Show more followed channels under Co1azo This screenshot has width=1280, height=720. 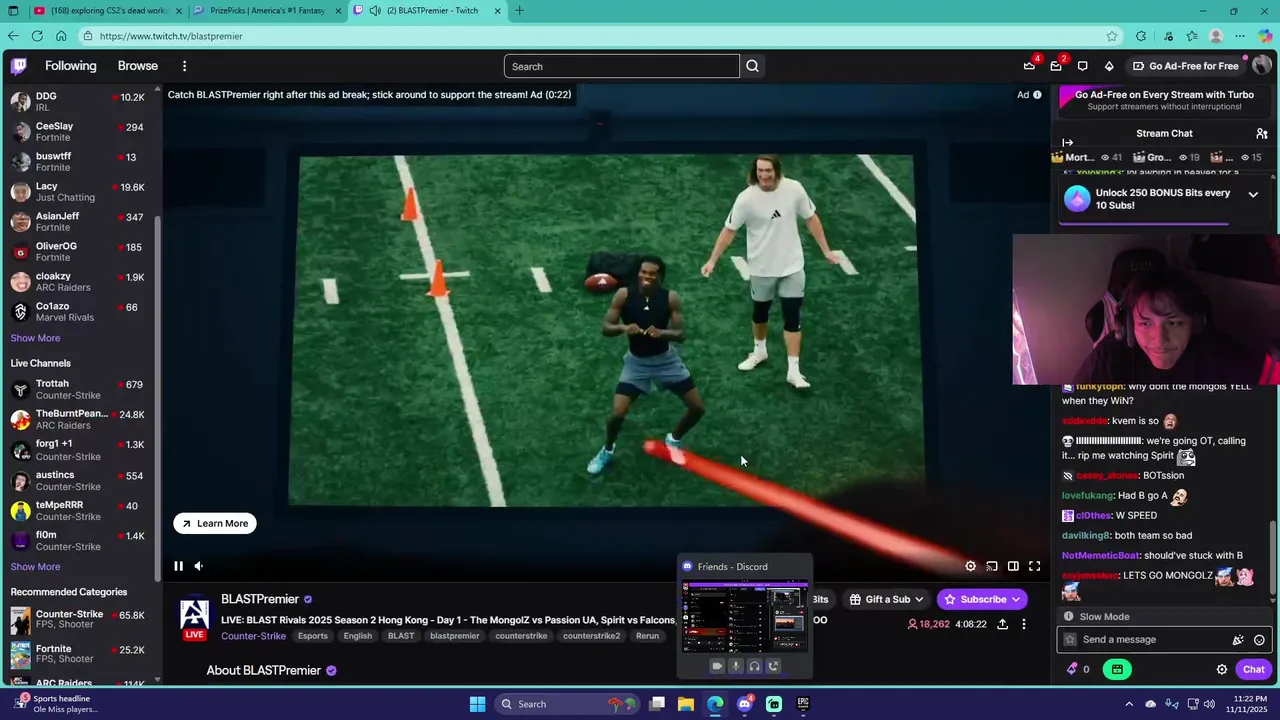click(x=35, y=338)
